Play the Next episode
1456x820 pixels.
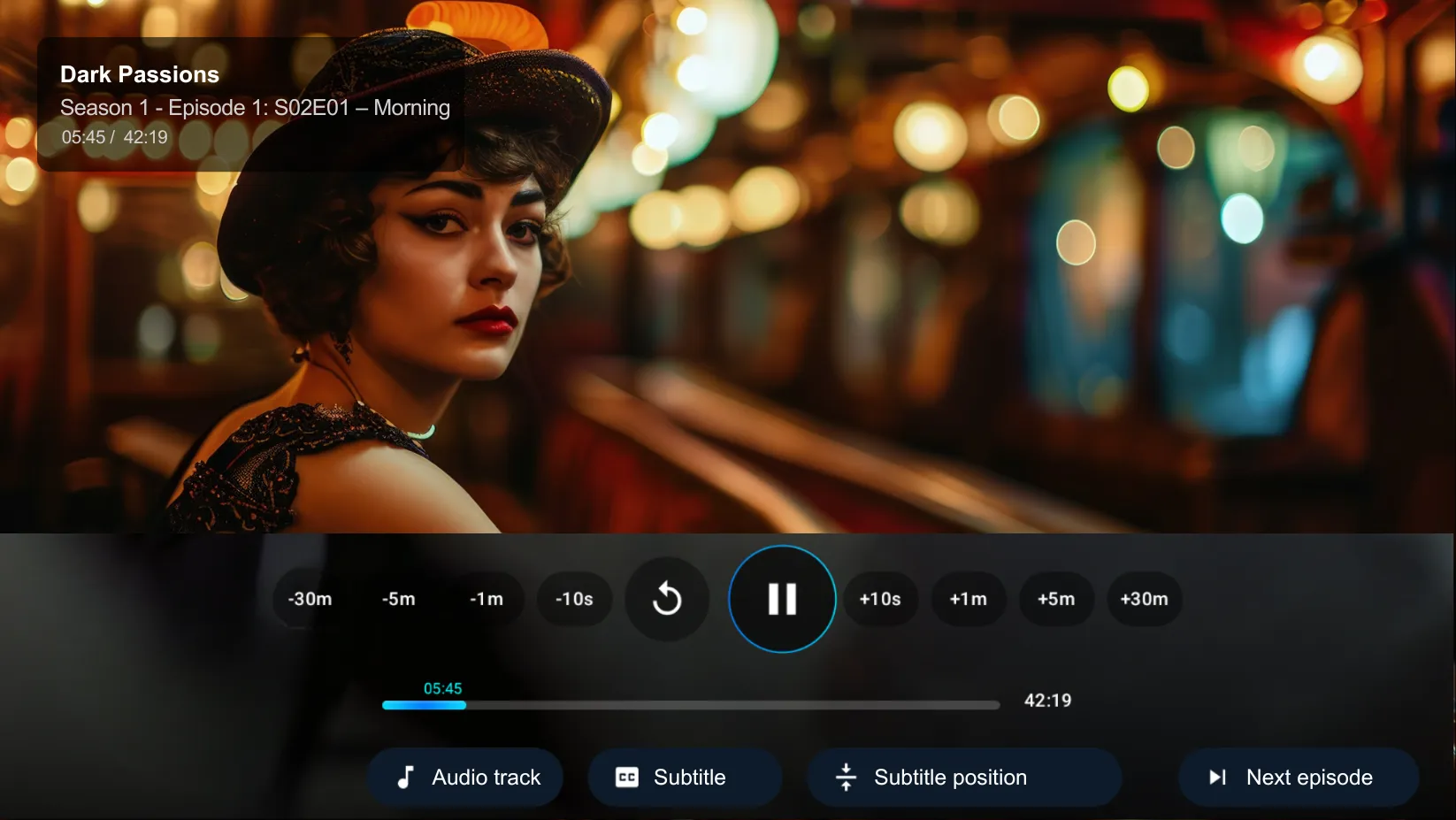point(1298,778)
